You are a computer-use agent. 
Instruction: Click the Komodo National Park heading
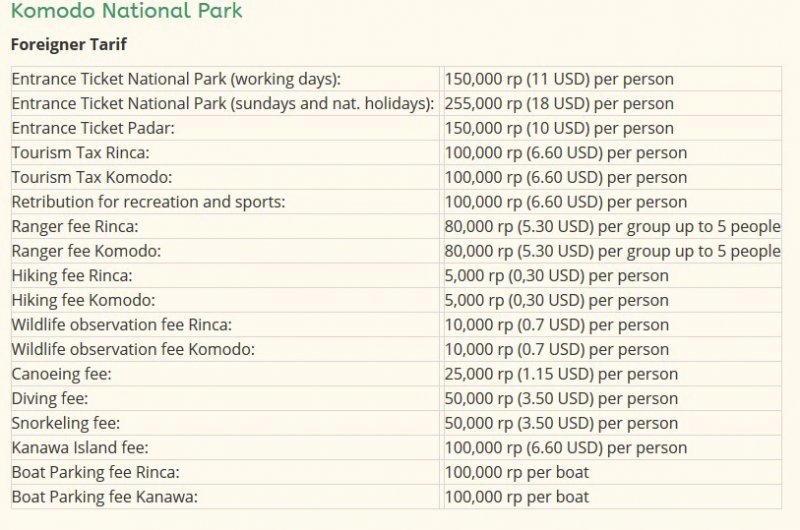pos(127,10)
